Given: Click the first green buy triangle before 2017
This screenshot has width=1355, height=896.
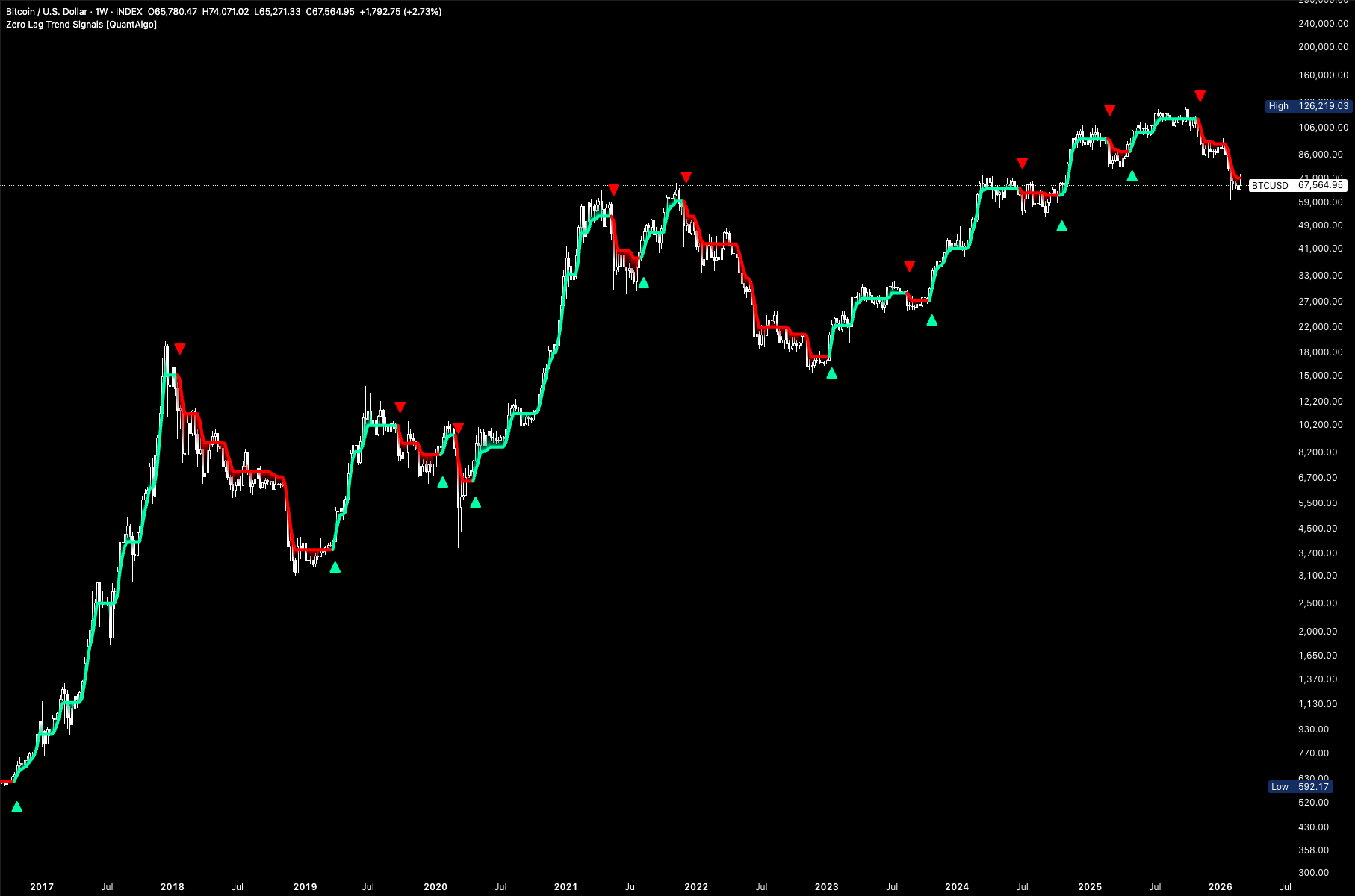Looking at the screenshot, I should pyautogui.click(x=17, y=807).
